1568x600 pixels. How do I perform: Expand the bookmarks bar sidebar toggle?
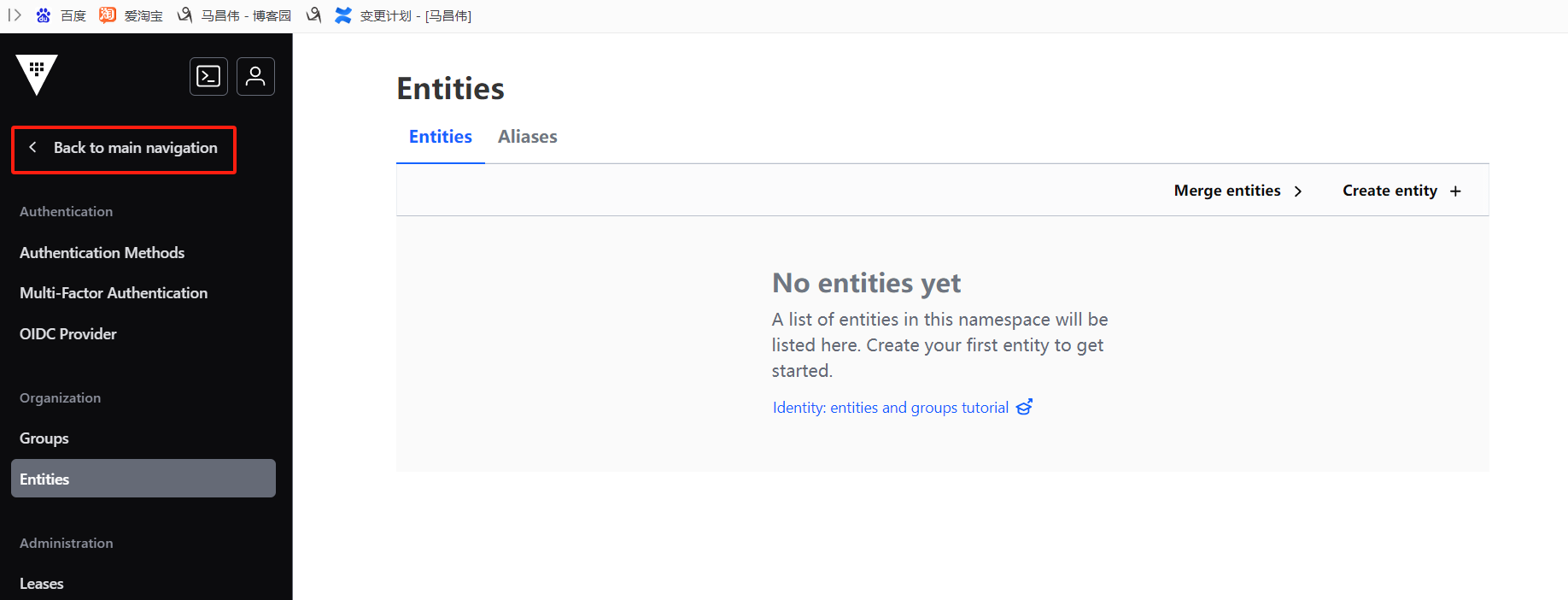tap(15, 15)
